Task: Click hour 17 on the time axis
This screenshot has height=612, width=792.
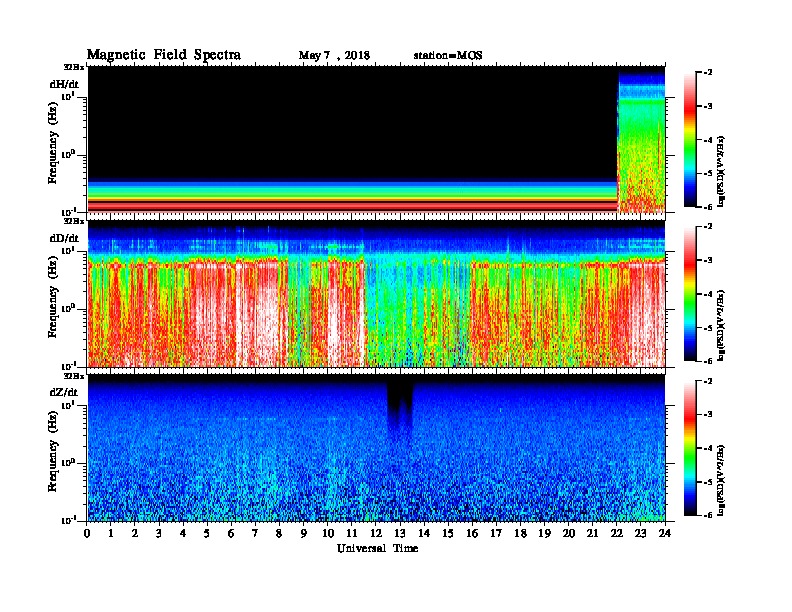Action: point(497,533)
